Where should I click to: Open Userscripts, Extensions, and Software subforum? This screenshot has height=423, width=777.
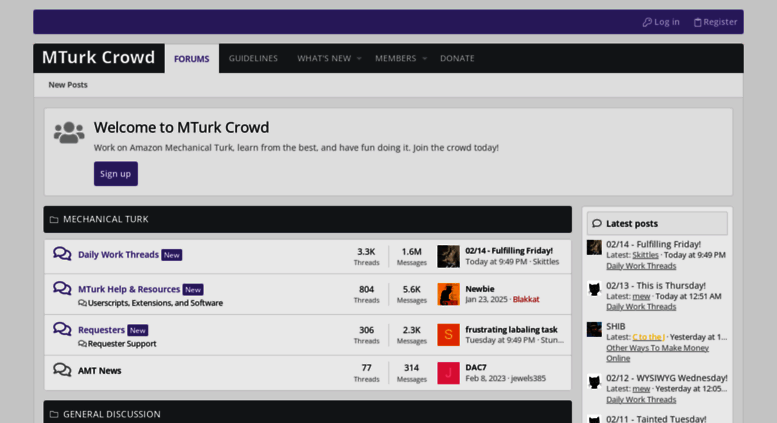(155, 303)
